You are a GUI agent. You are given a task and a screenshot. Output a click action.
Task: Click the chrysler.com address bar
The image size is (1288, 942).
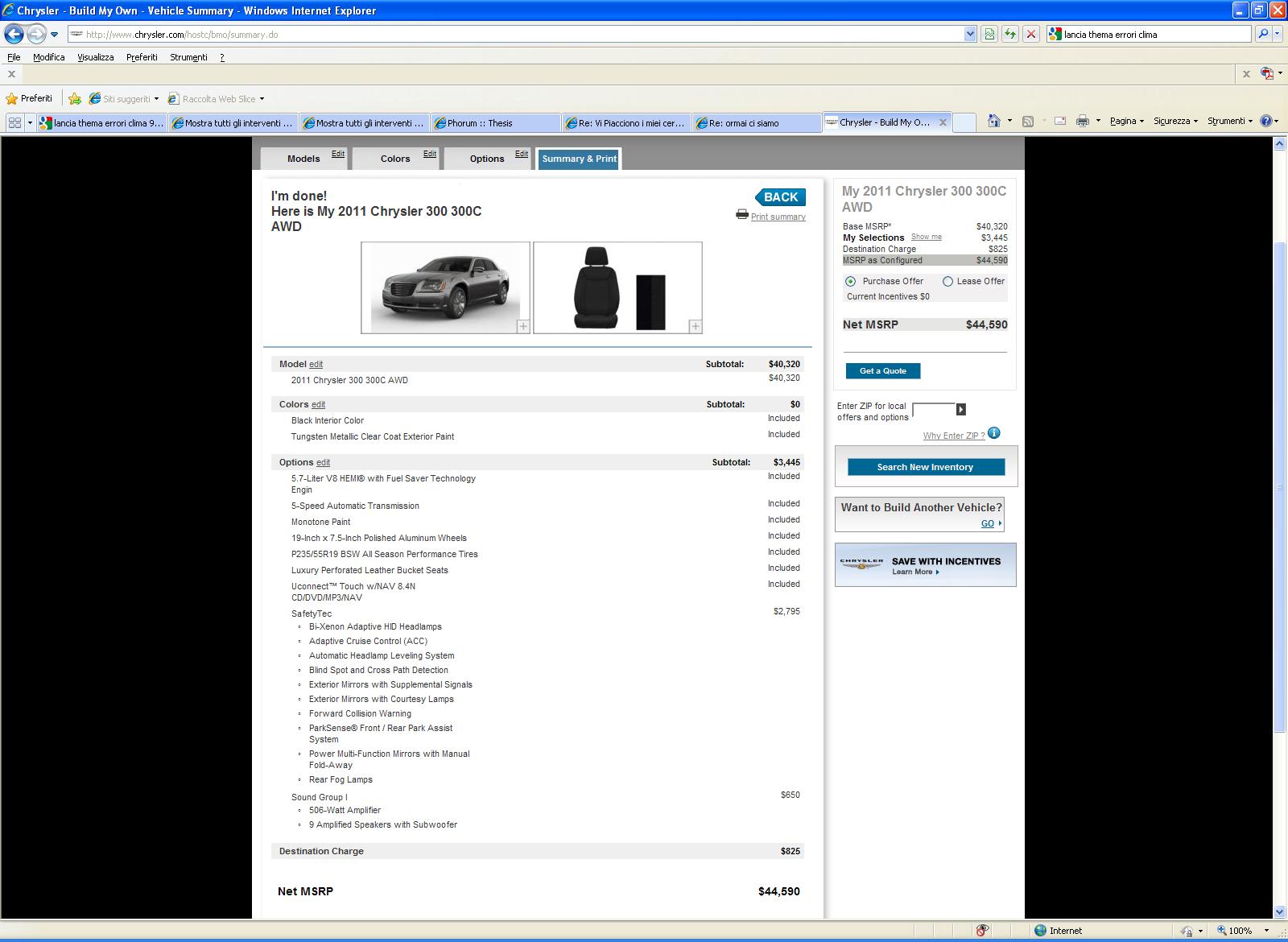point(515,35)
